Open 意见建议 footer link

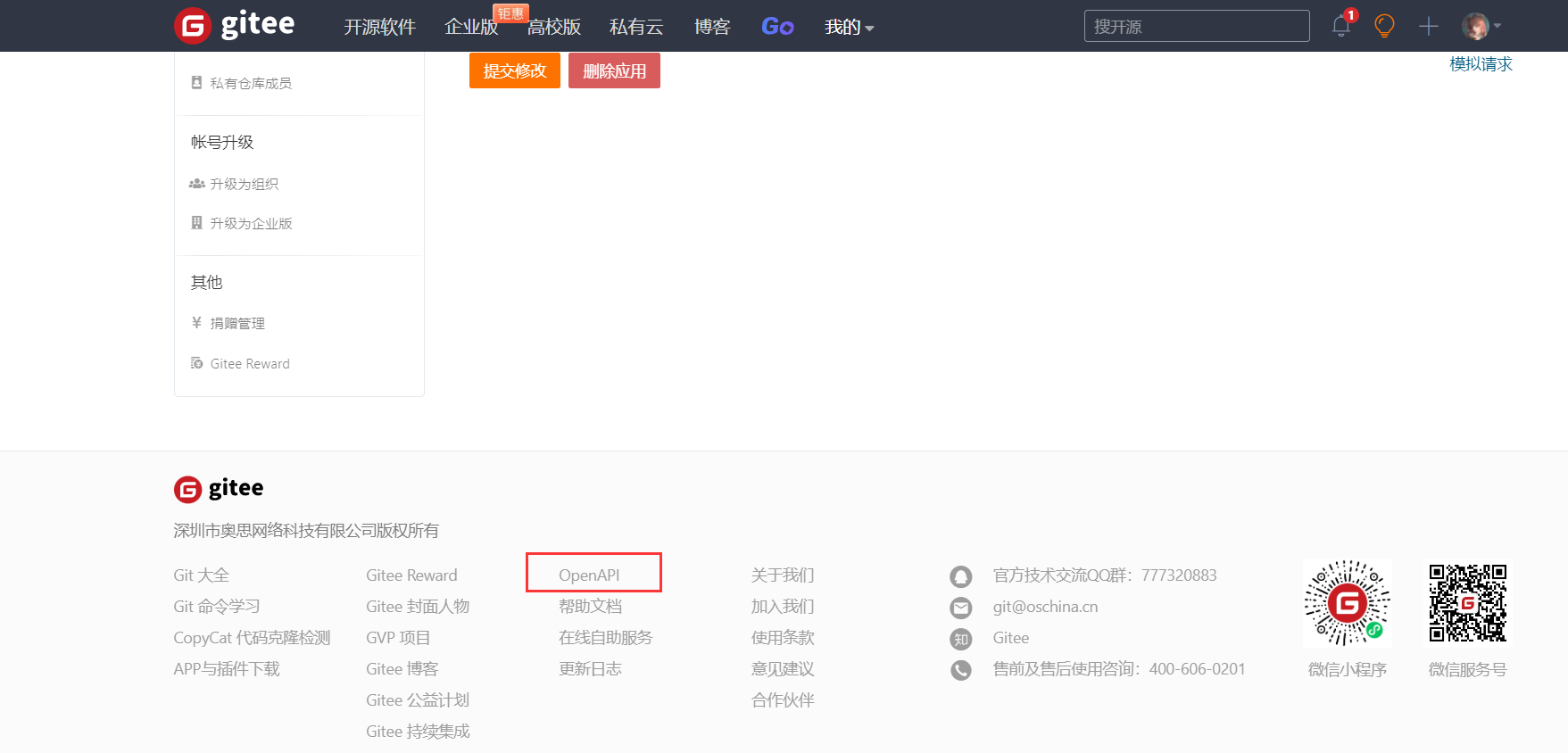point(783,669)
